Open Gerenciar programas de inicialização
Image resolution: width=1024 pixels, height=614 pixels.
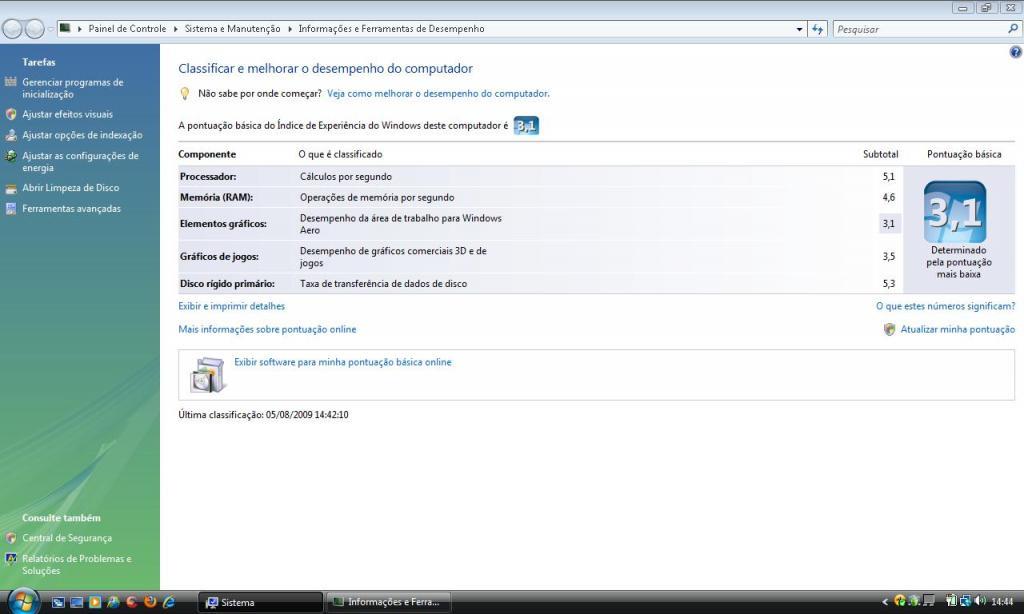72,88
